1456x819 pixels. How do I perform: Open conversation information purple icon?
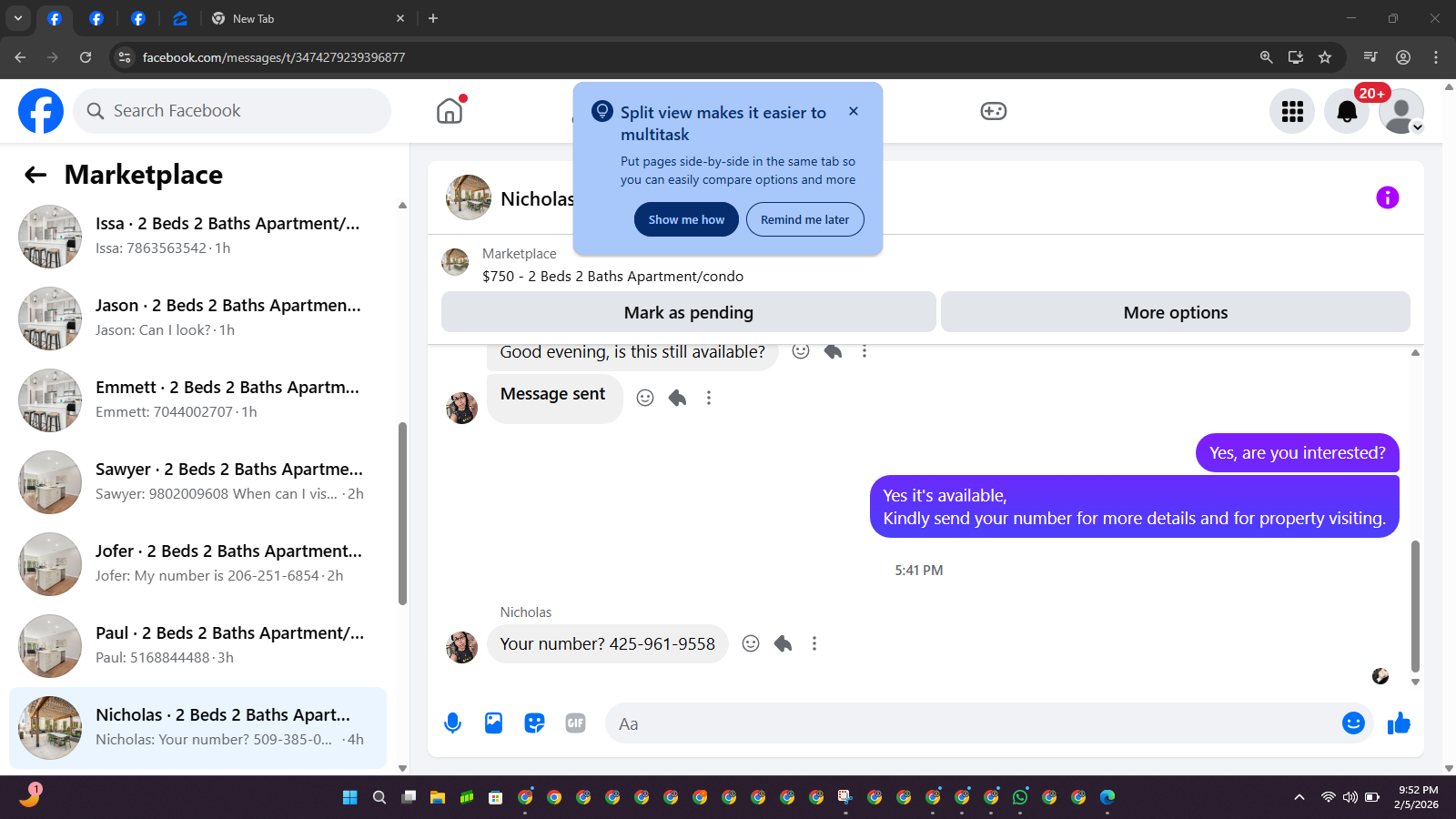1387,197
